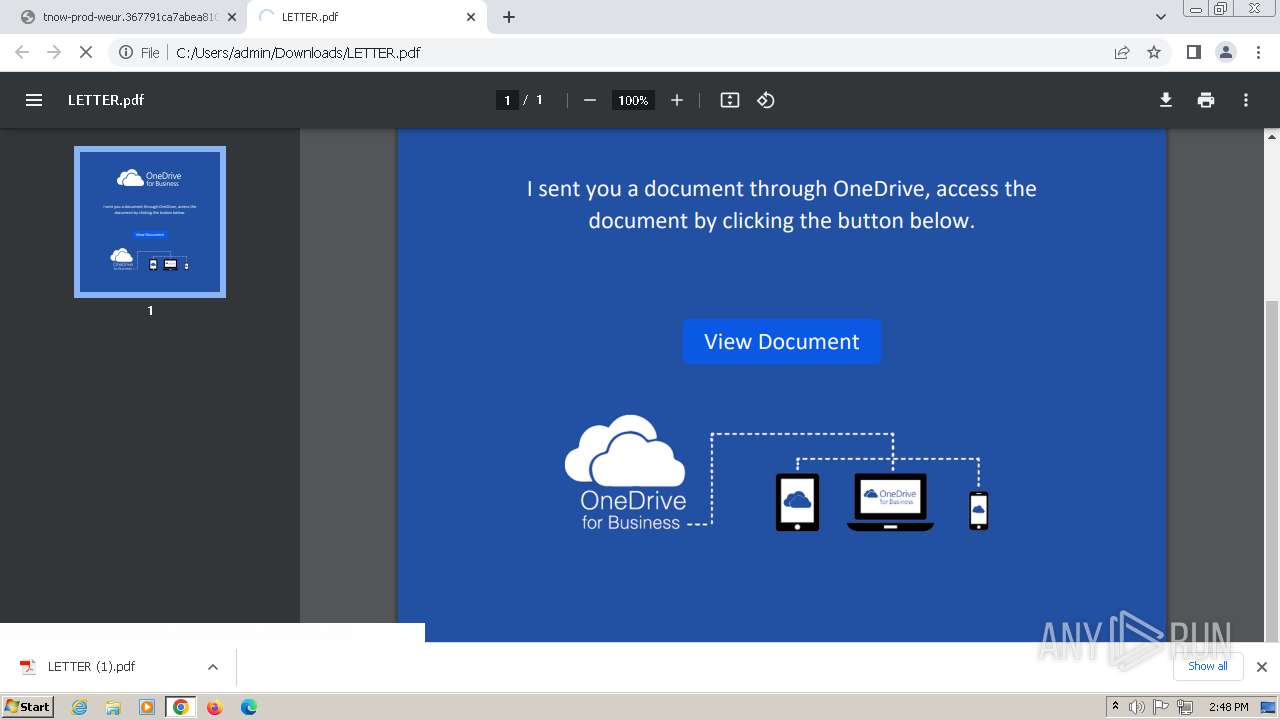This screenshot has height=720, width=1280.
Task: Open the Windows Start menu
Action: (x=27, y=707)
